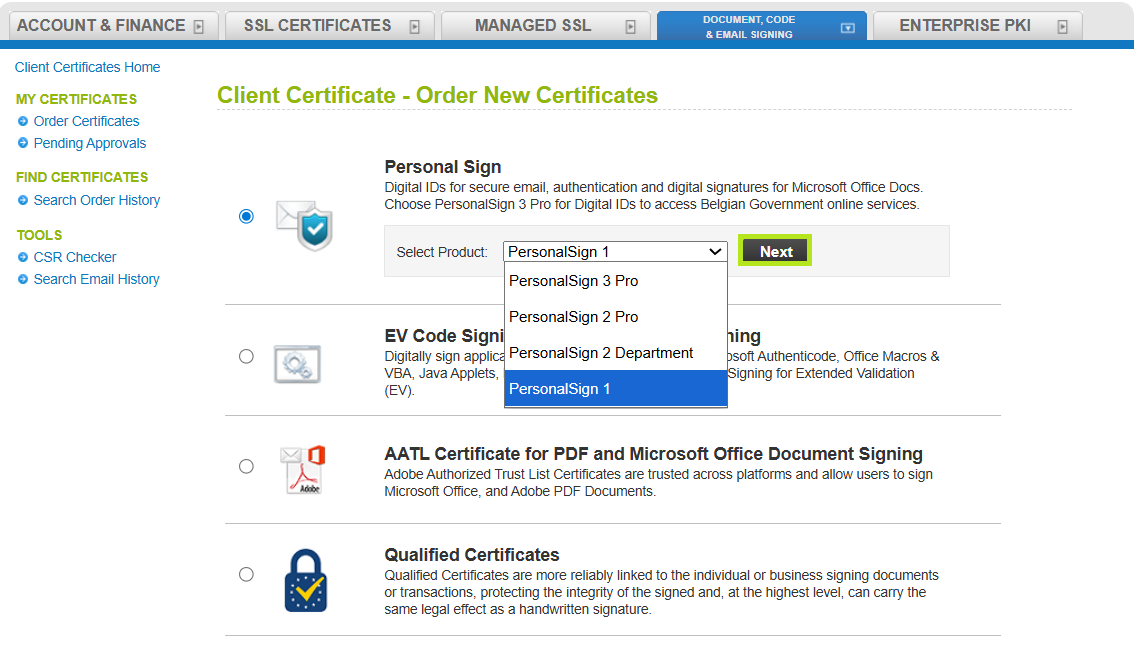Expand the SSL Certificates tab menu
1134x666 pixels.
pyautogui.click(x=414, y=25)
